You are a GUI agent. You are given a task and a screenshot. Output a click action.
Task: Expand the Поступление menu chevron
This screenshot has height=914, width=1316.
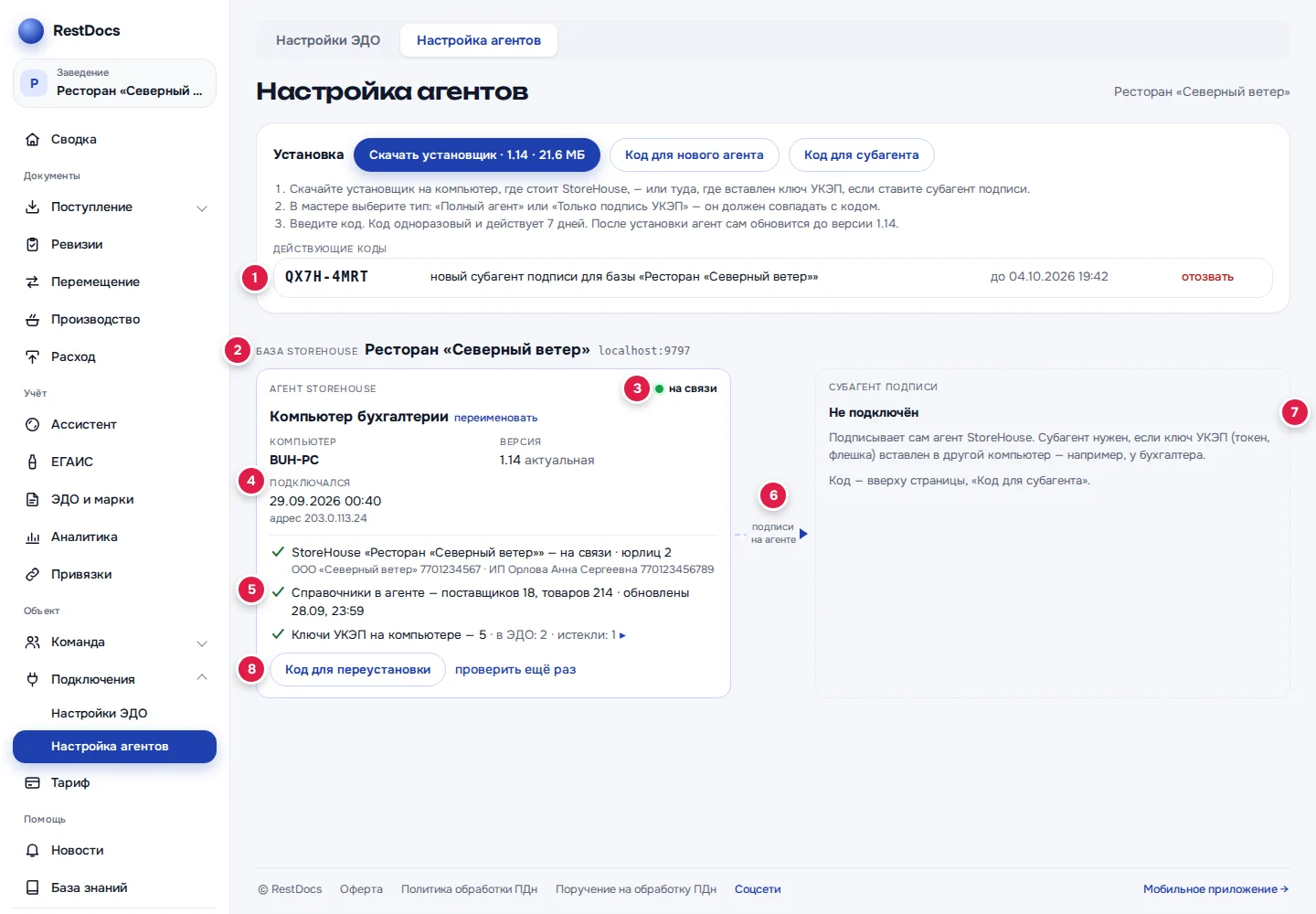click(x=202, y=208)
